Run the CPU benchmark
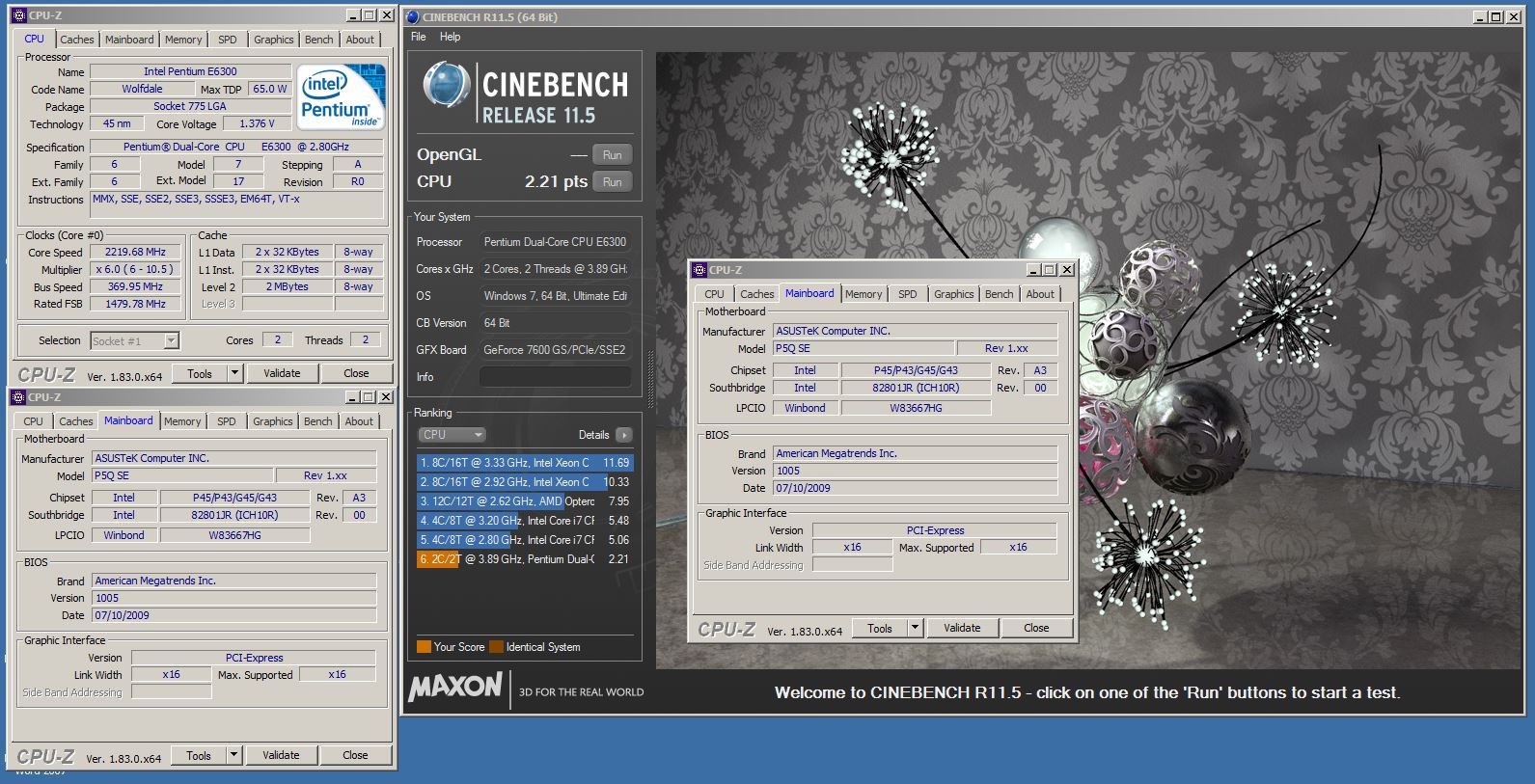1535x784 pixels. (613, 181)
